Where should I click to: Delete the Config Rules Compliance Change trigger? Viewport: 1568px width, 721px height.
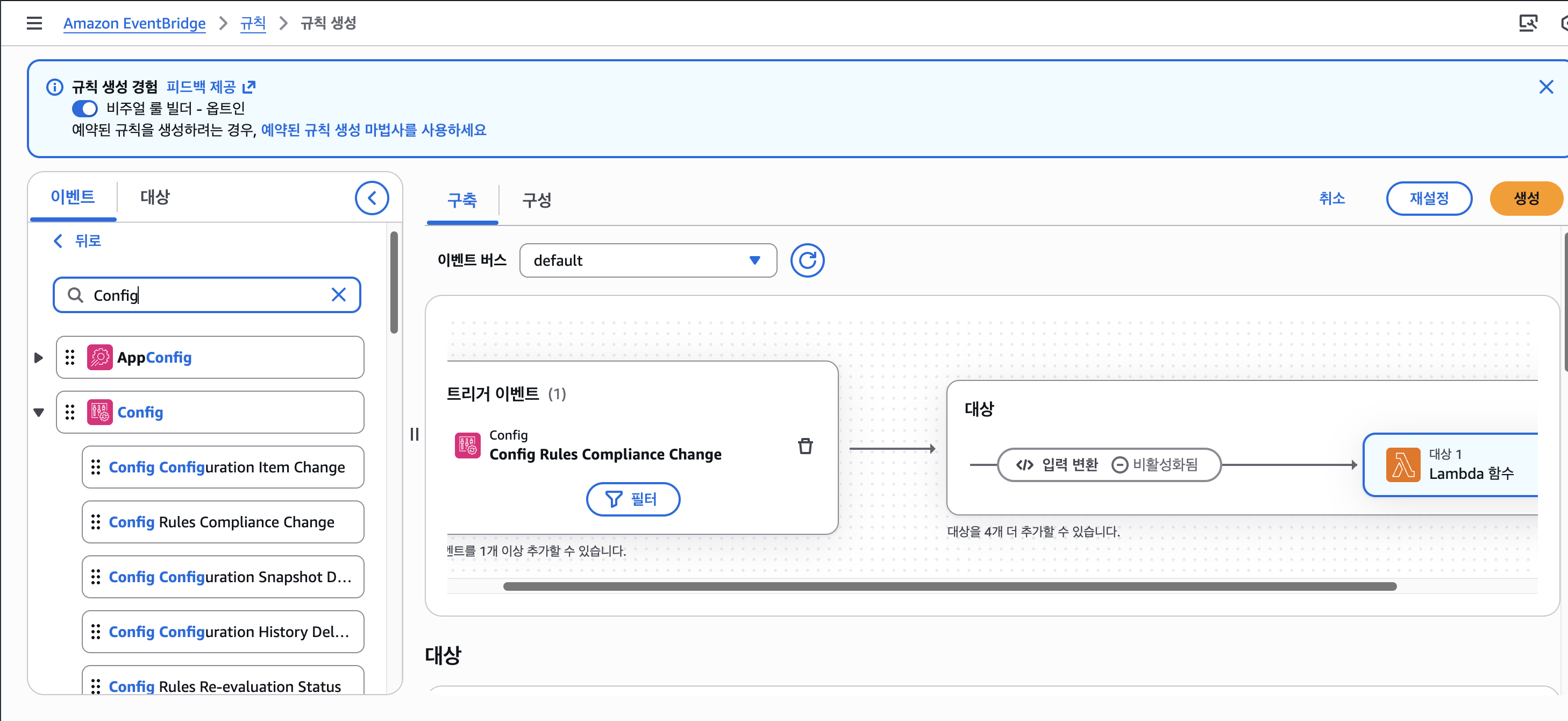point(804,447)
